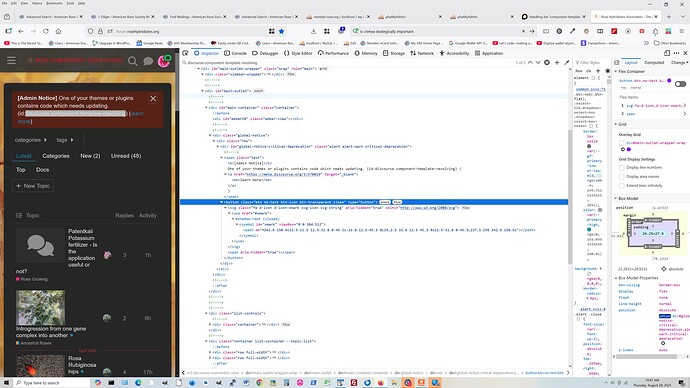Jump to previous search result in Inspector
The image size is (690, 388).
pyautogui.click(x=530, y=62)
